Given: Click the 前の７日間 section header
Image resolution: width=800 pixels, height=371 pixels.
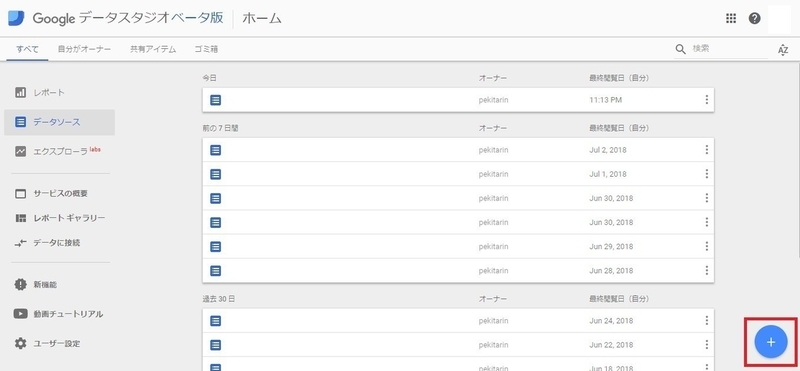Looking at the screenshot, I should coord(220,128).
